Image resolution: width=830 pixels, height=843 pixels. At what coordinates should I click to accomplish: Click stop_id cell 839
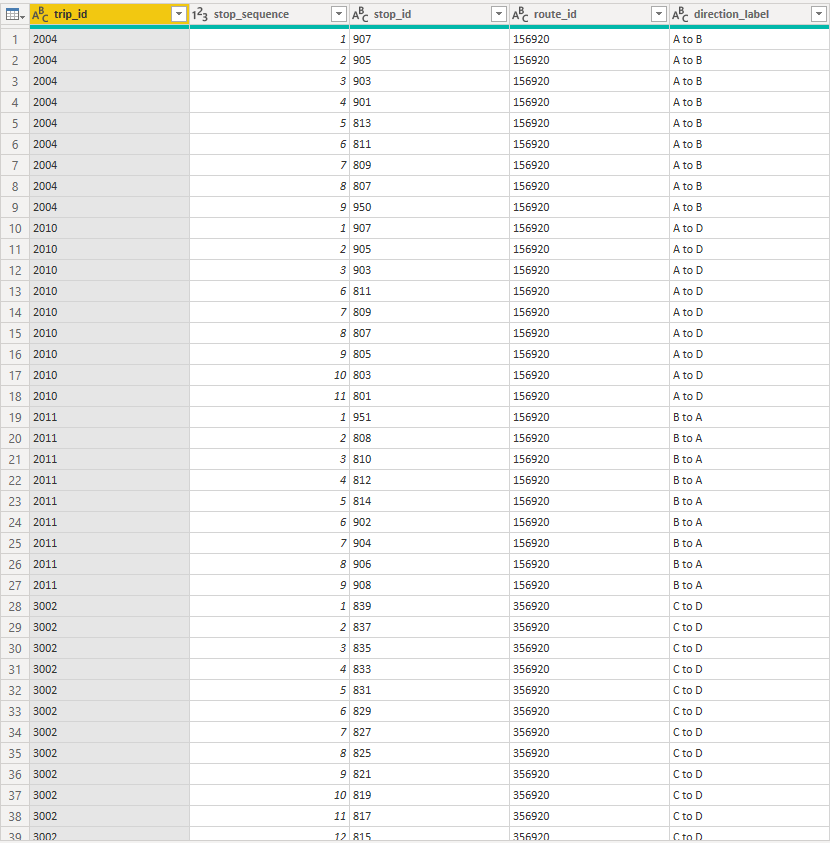[430, 606]
